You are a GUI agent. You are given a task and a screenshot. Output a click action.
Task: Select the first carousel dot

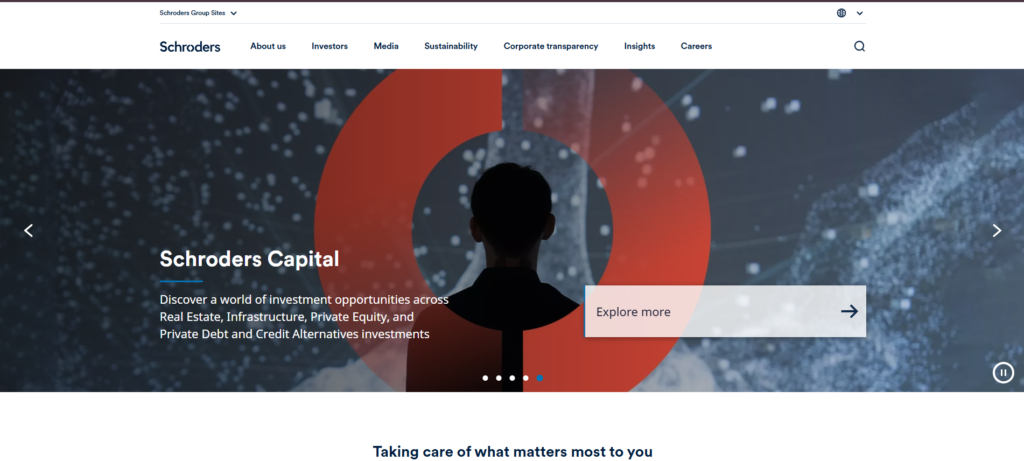click(485, 378)
